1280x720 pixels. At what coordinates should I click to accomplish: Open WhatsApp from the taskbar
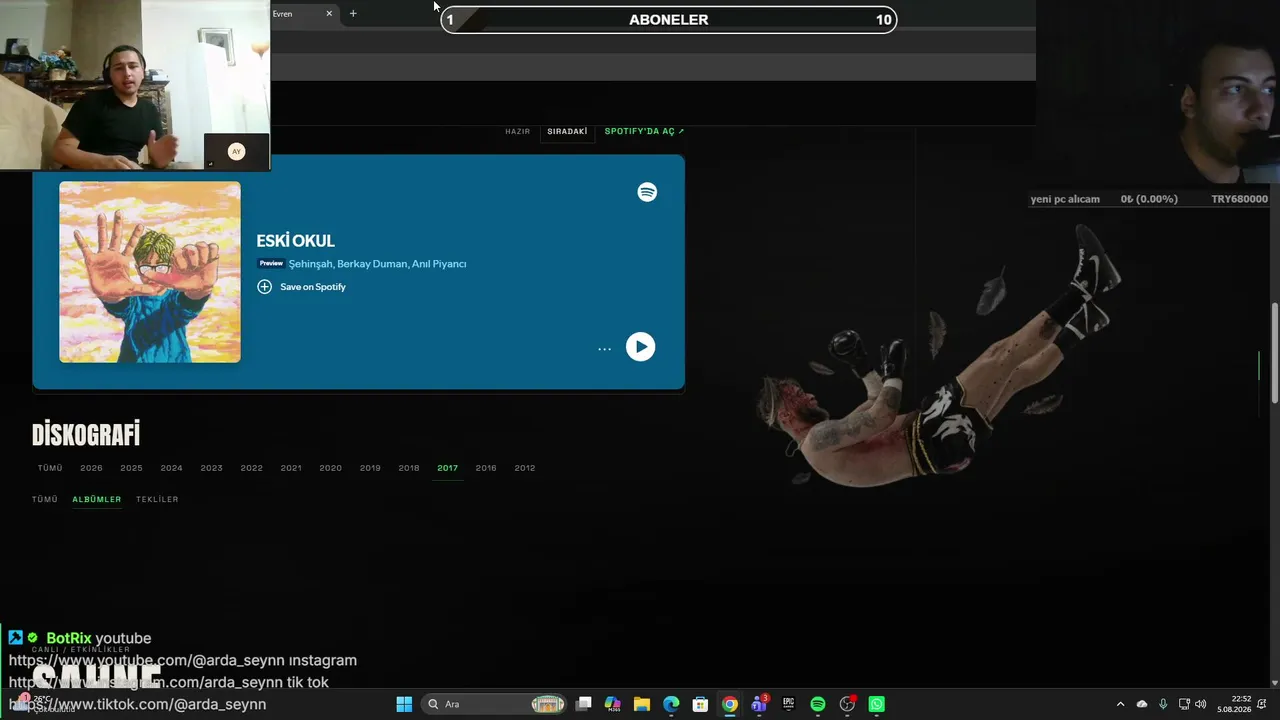[877, 704]
